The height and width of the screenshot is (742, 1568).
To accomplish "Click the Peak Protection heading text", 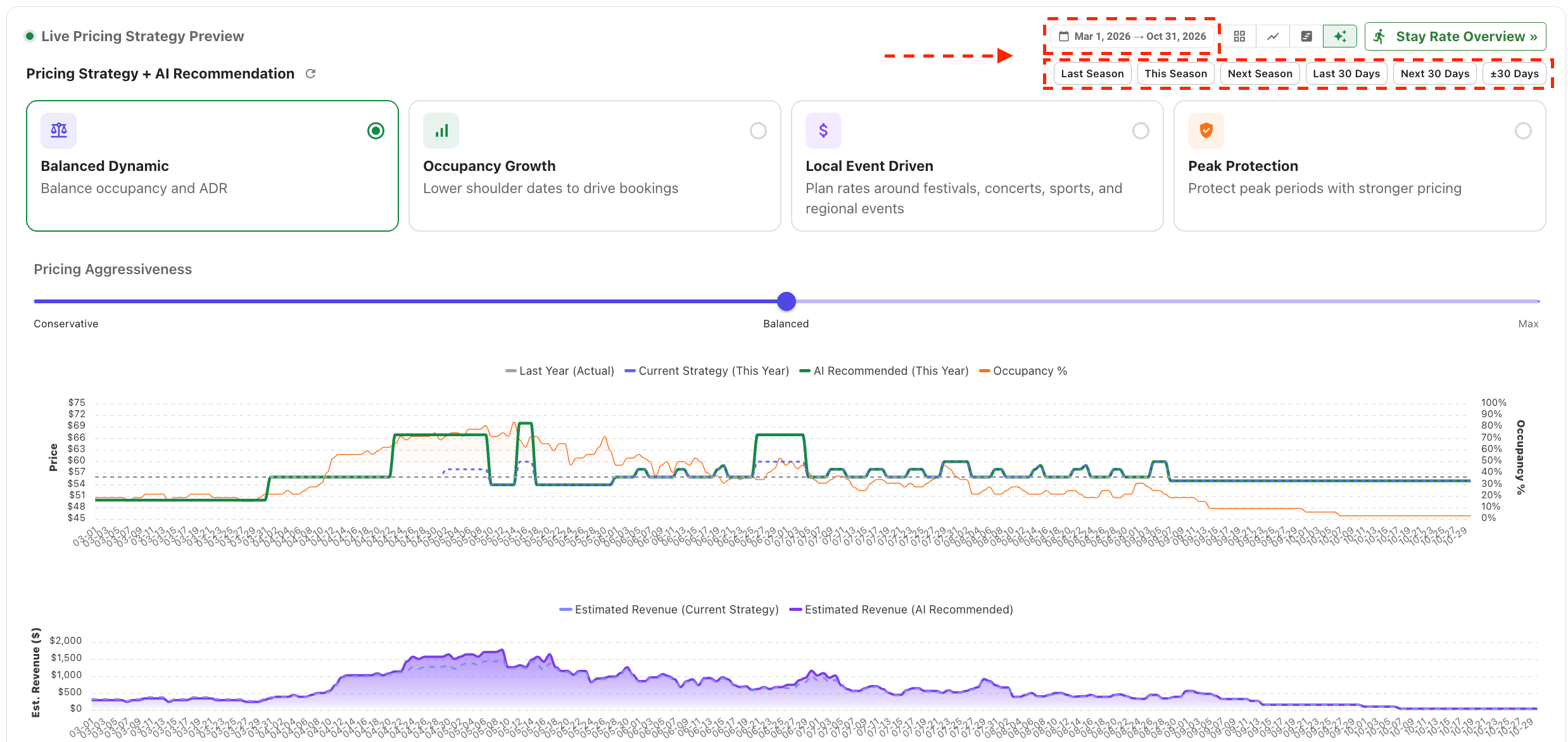I will [1242, 166].
